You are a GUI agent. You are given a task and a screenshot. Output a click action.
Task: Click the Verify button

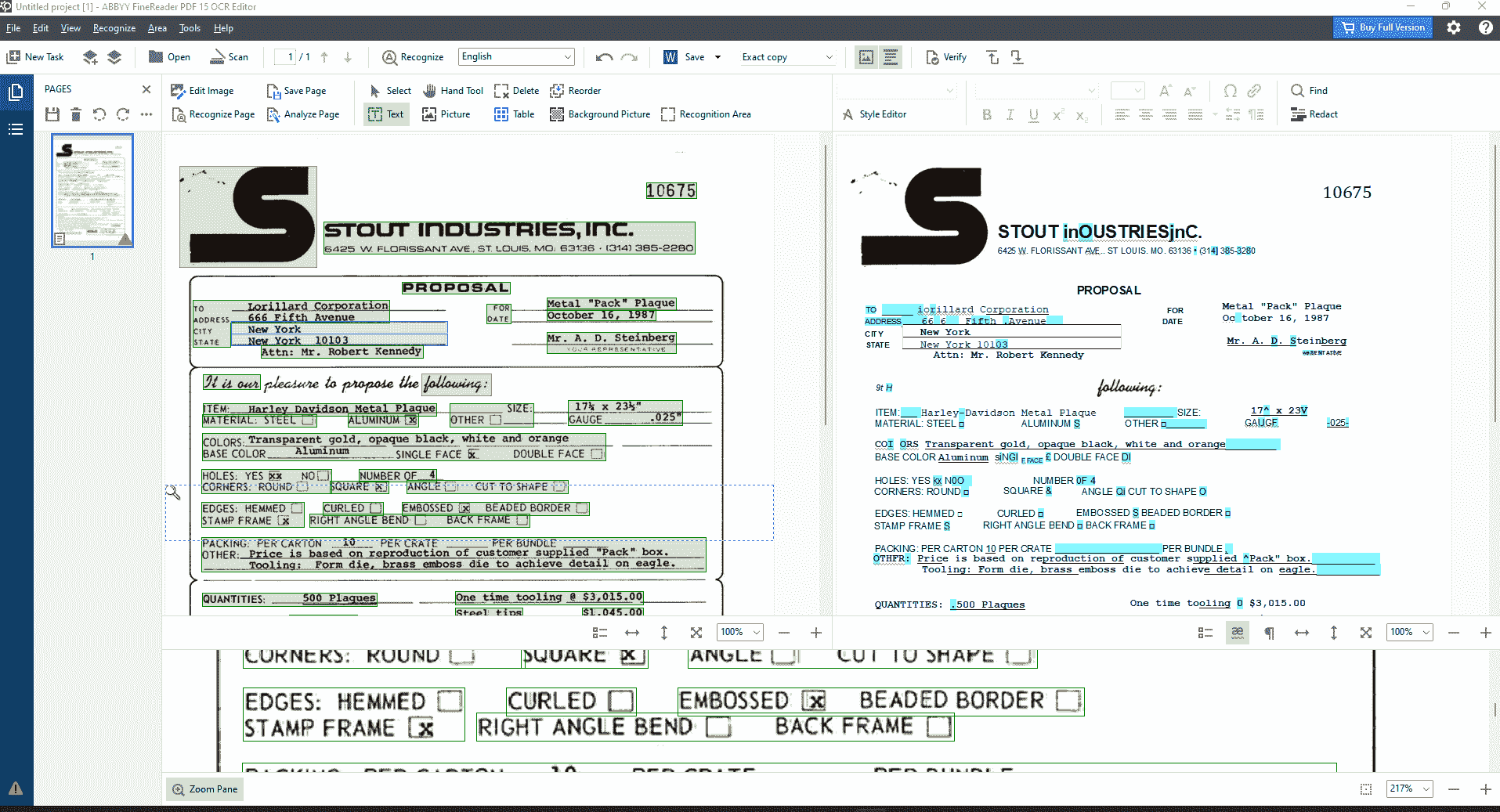946,57
